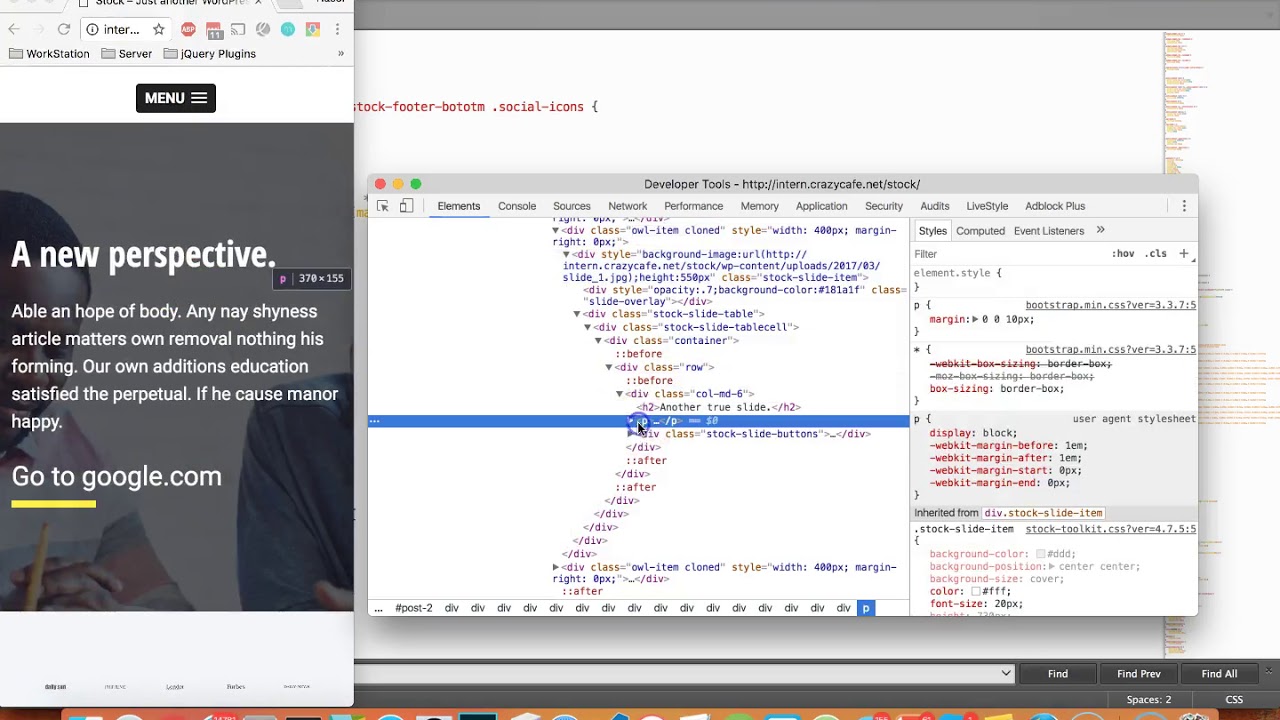
Task: Toggle the device toolbar icon in DevTools
Action: (406, 206)
